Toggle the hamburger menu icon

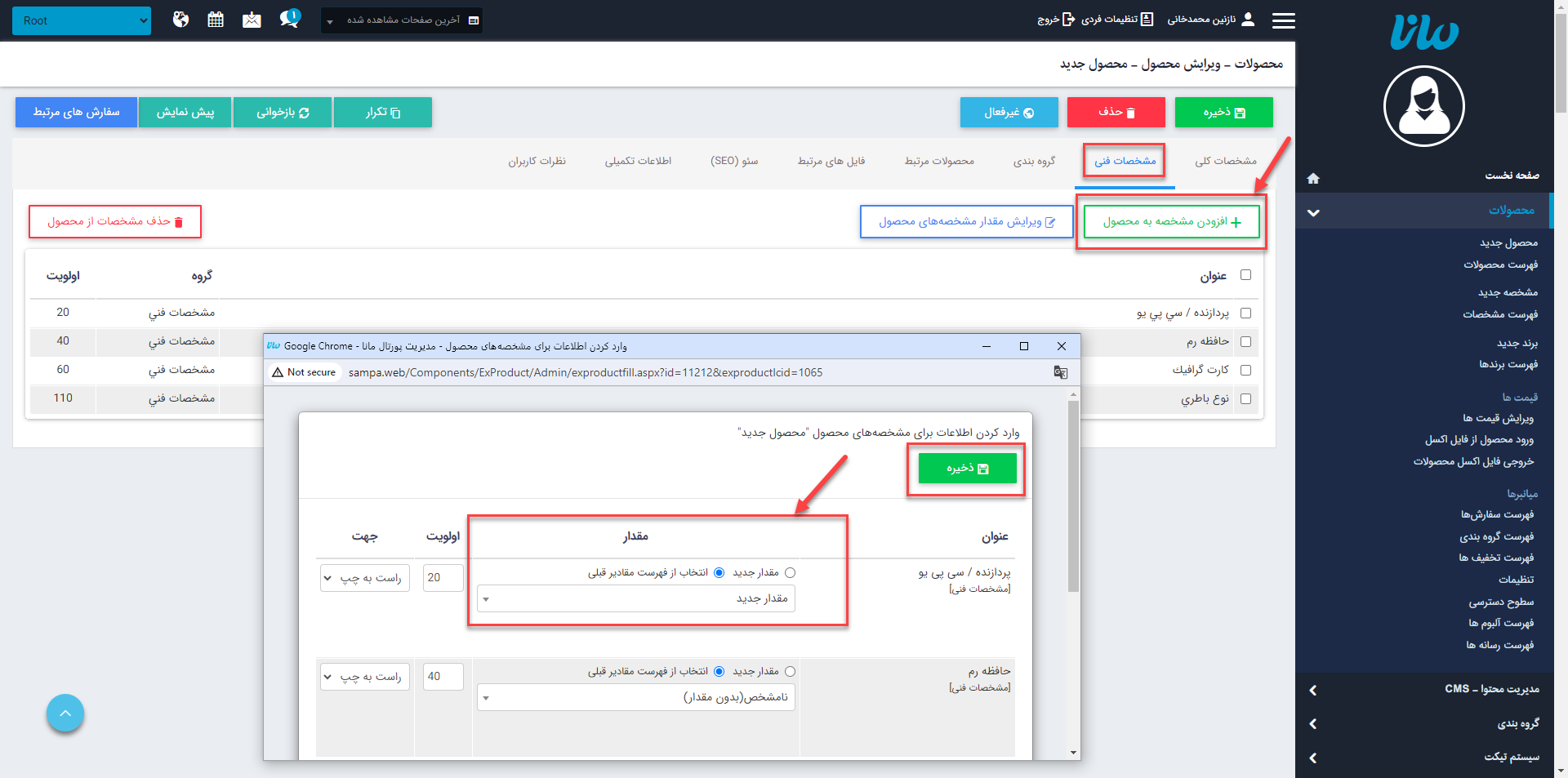(x=1283, y=20)
